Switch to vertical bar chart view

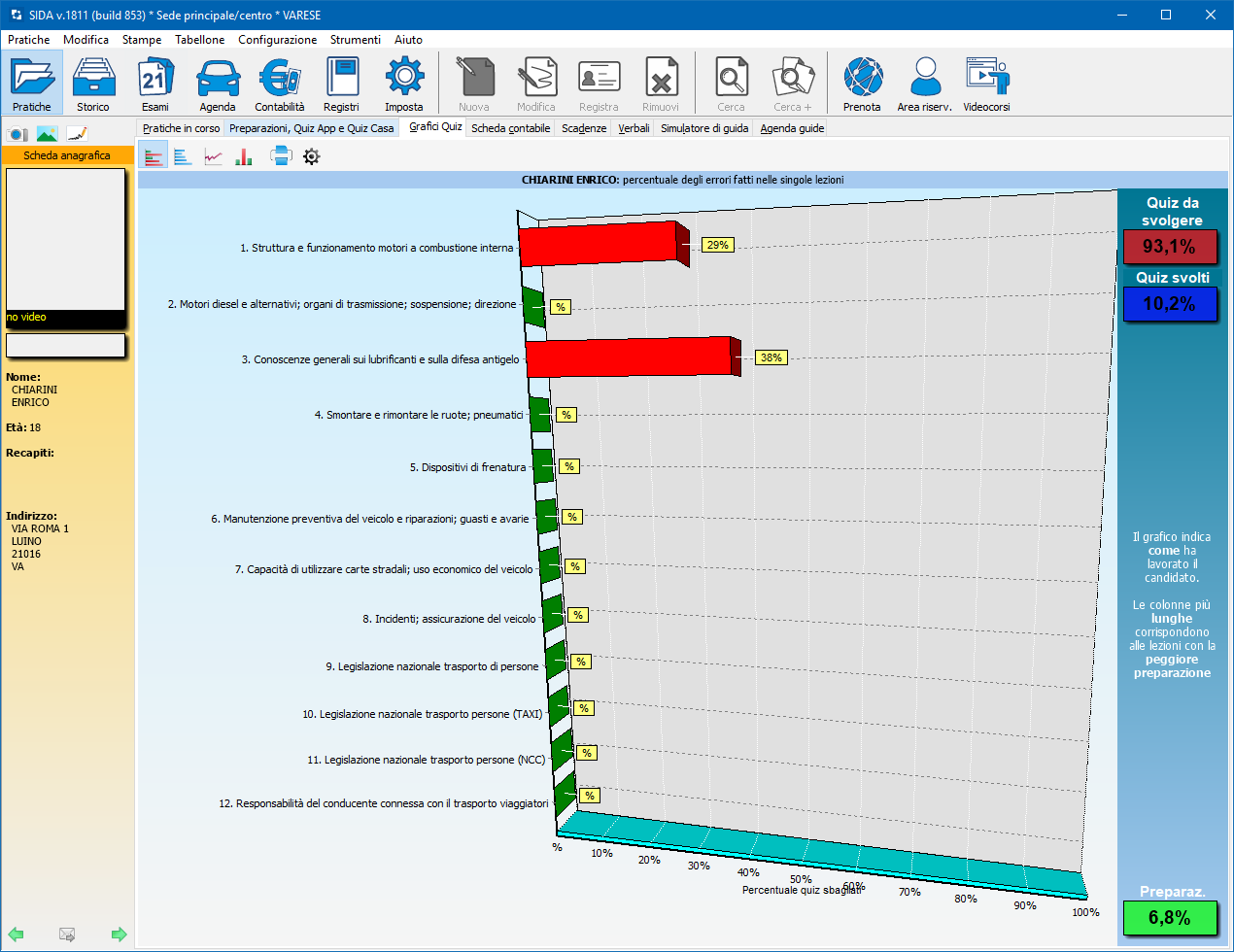(244, 156)
